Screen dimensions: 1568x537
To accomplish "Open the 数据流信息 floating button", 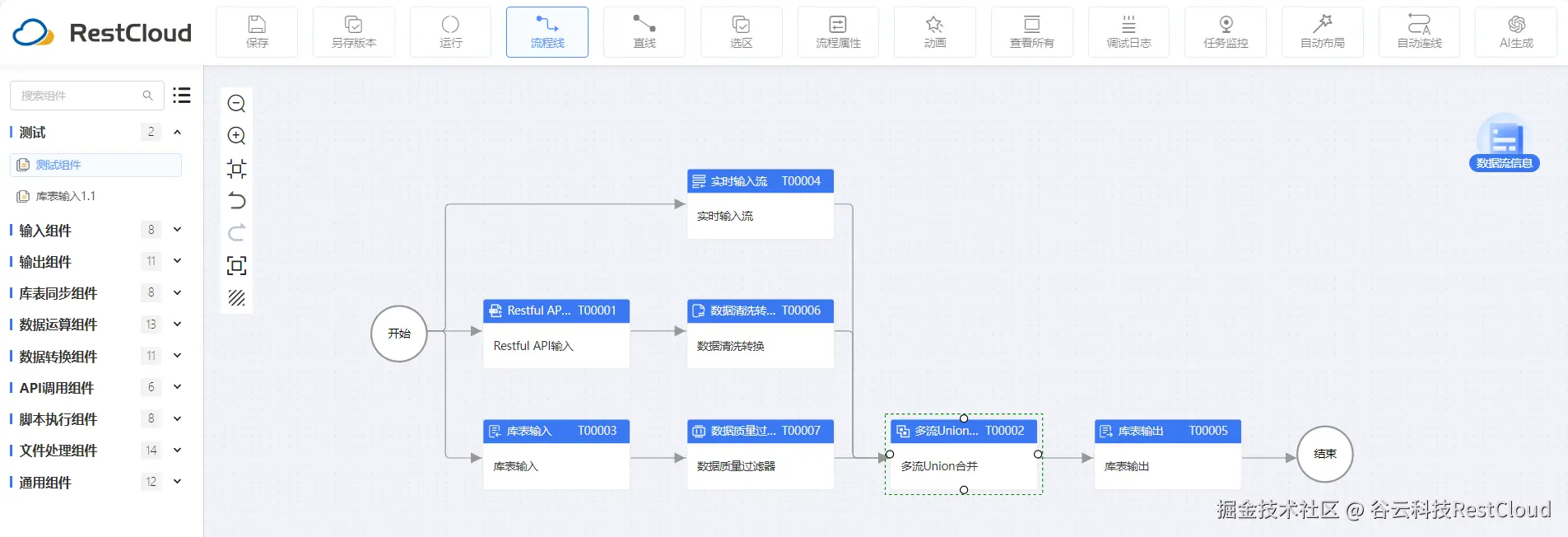I will 1505,143.
